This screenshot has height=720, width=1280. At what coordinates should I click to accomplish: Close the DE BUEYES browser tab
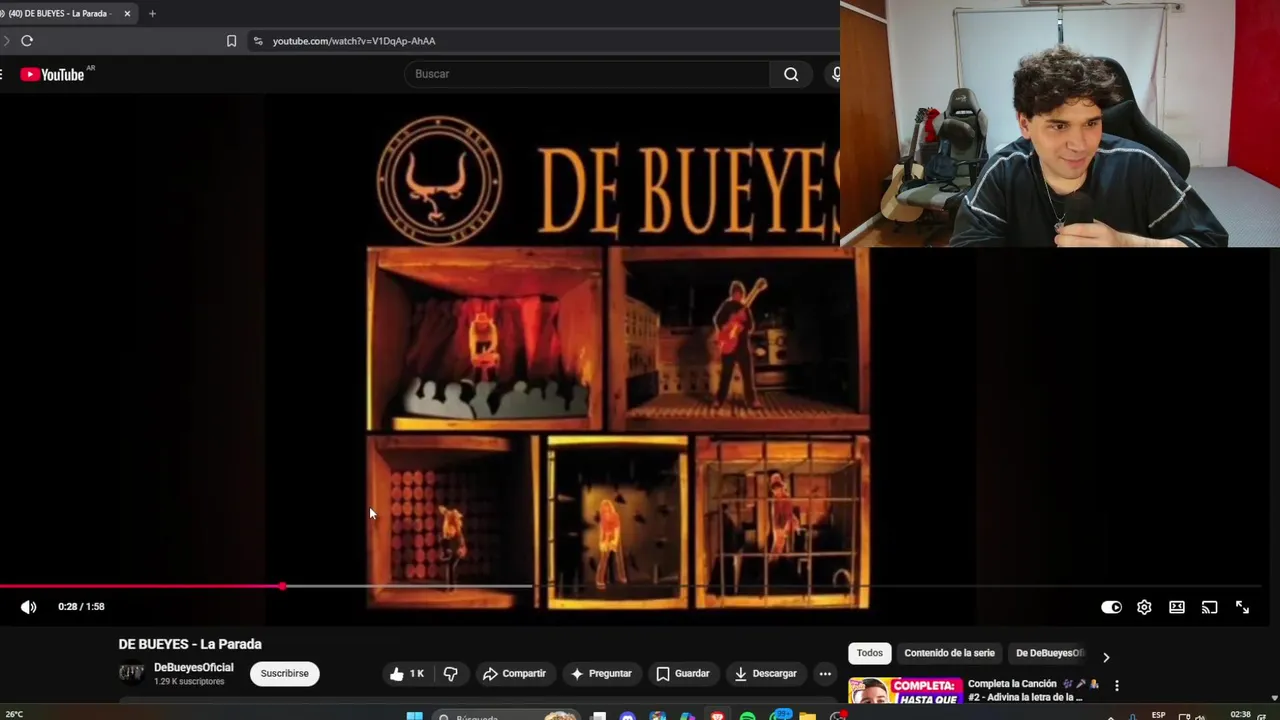tap(127, 14)
